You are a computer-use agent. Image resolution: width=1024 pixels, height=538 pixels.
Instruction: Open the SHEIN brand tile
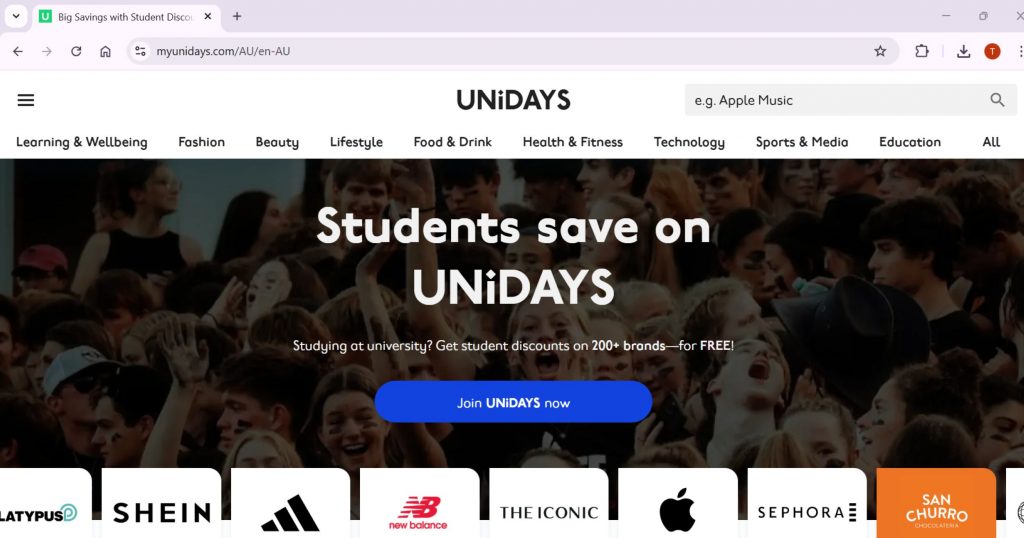point(161,503)
